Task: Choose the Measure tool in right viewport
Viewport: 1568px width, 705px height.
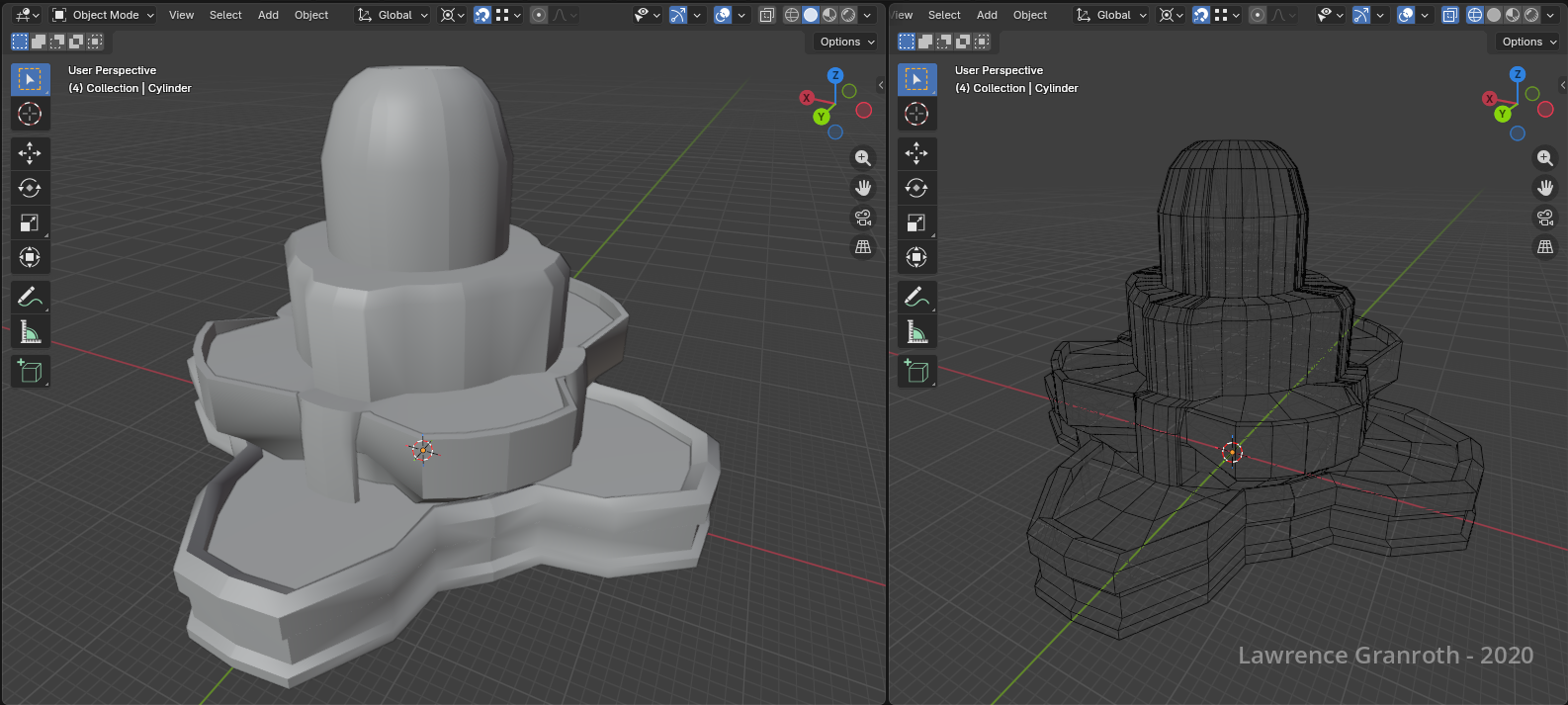Action: (916, 332)
